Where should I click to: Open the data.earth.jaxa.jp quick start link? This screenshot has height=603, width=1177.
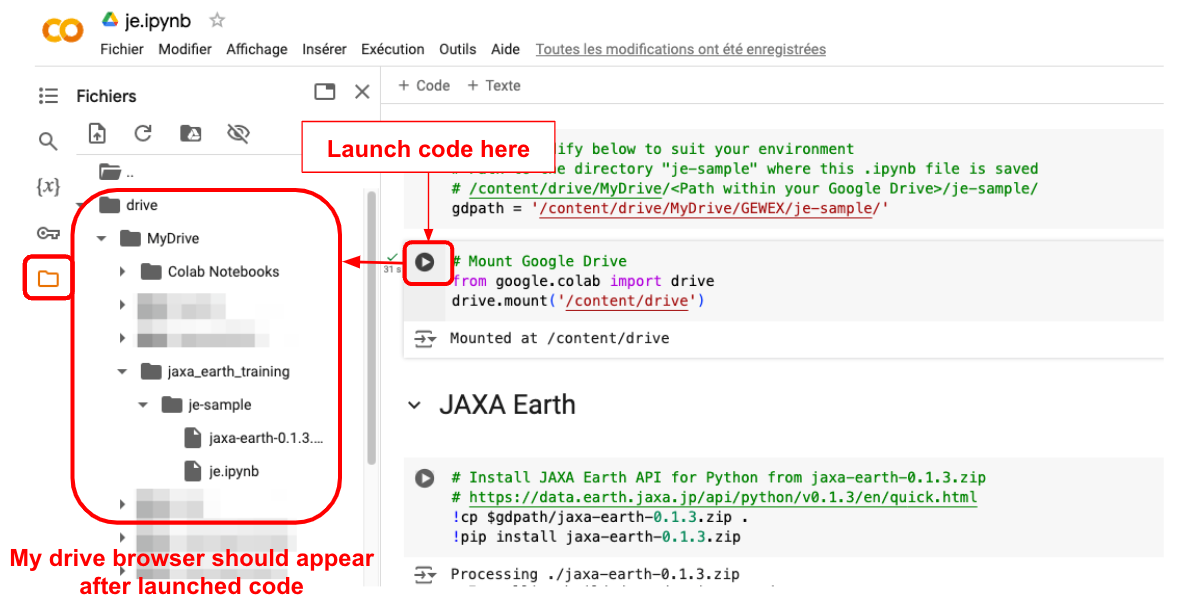(722, 497)
